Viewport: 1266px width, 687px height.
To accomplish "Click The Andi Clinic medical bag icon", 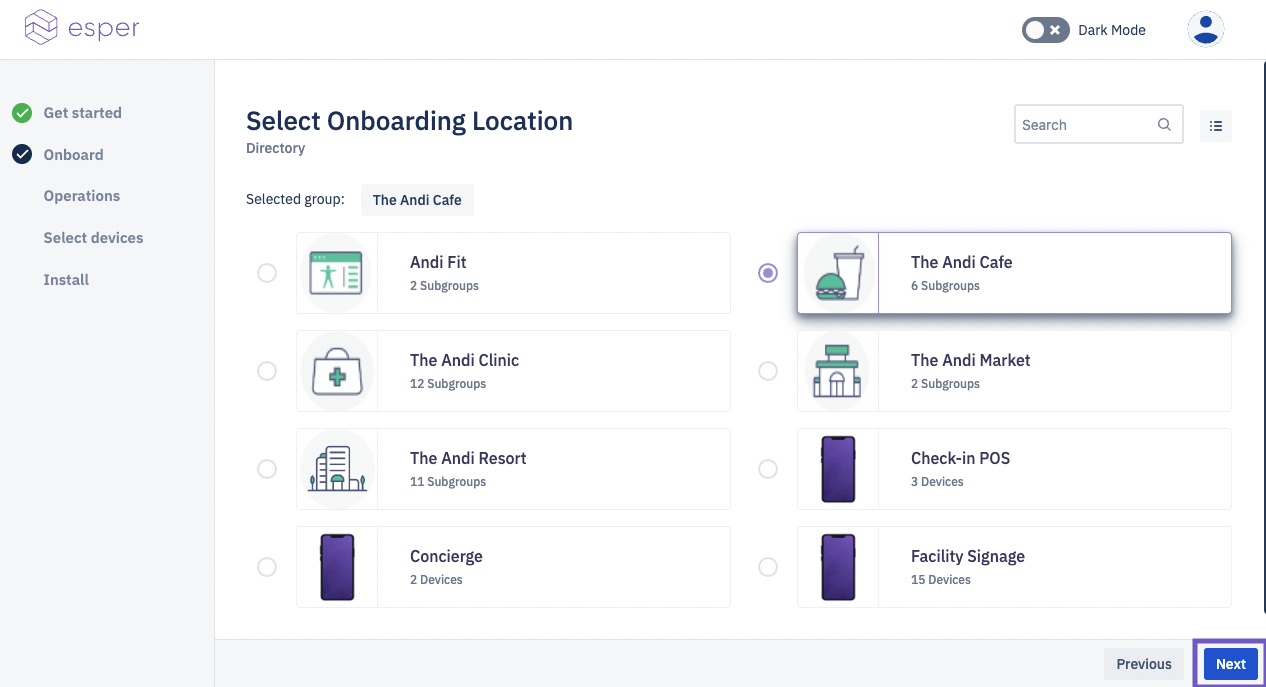I will pyautogui.click(x=336, y=371).
